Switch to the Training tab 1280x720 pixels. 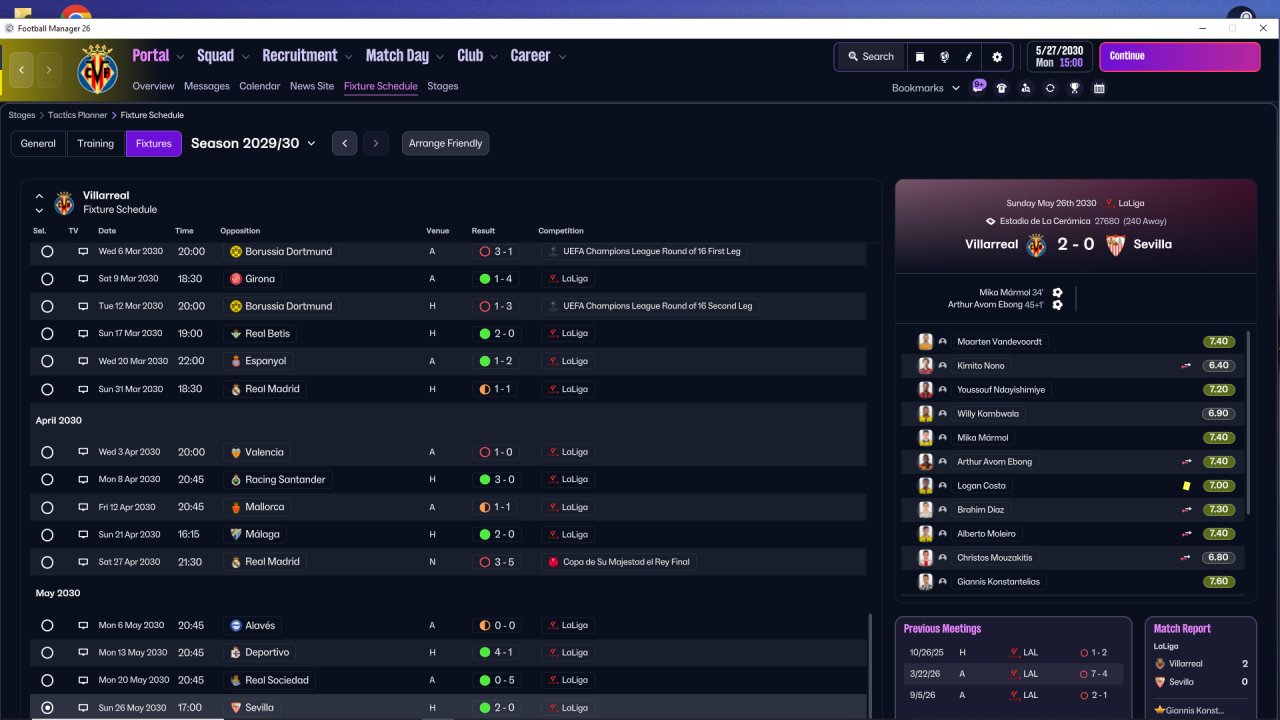click(x=96, y=143)
